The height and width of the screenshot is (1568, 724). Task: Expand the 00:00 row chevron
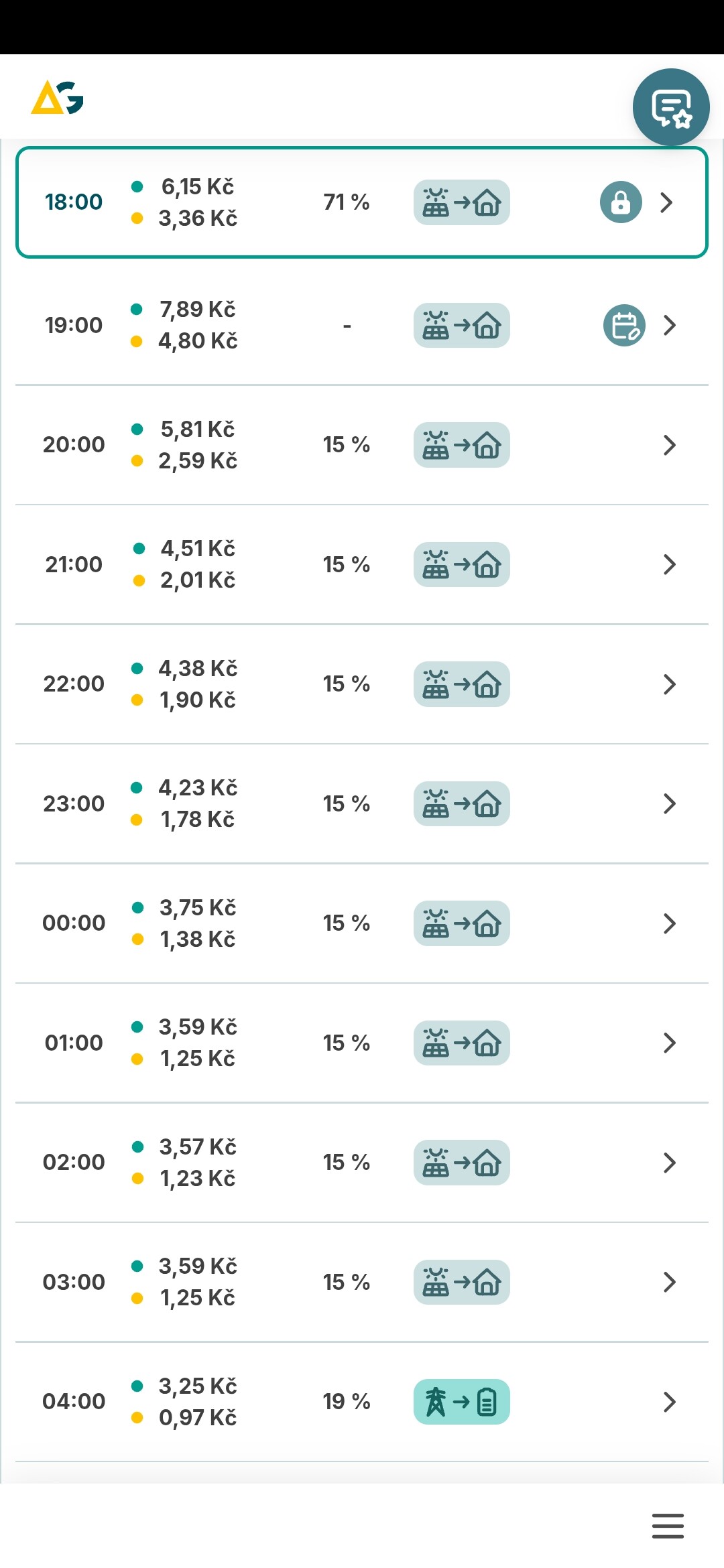pyautogui.click(x=669, y=923)
